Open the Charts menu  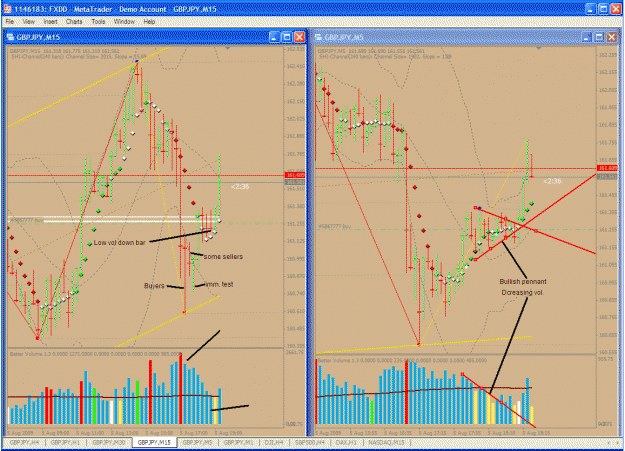click(74, 22)
